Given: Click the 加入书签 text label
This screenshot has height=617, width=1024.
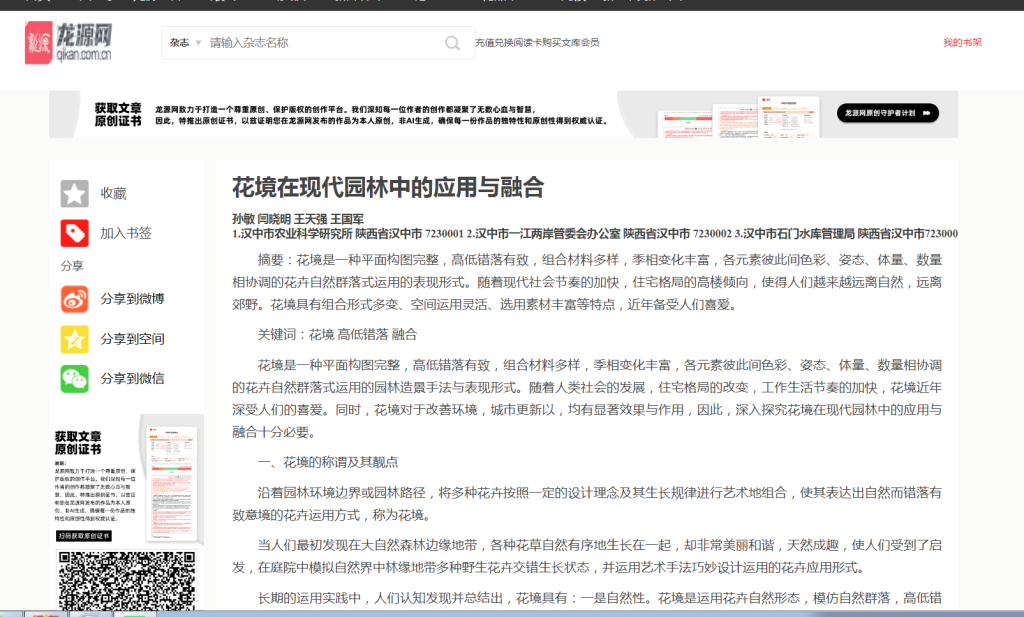Looking at the screenshot, I should tap(126, 233).
